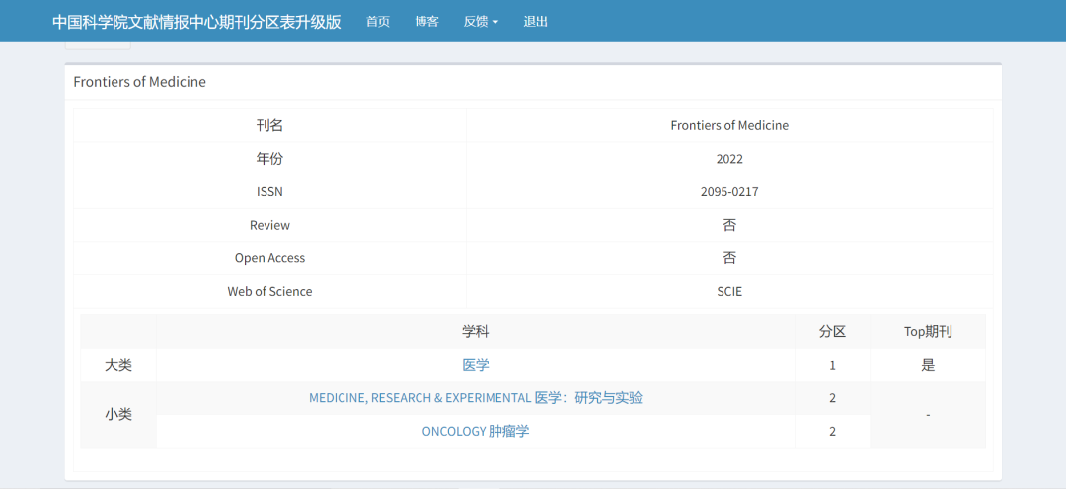This screenshot has width=1066, height=489.
Task: Click the 学科 column header
Action: [x=476, y=332]
